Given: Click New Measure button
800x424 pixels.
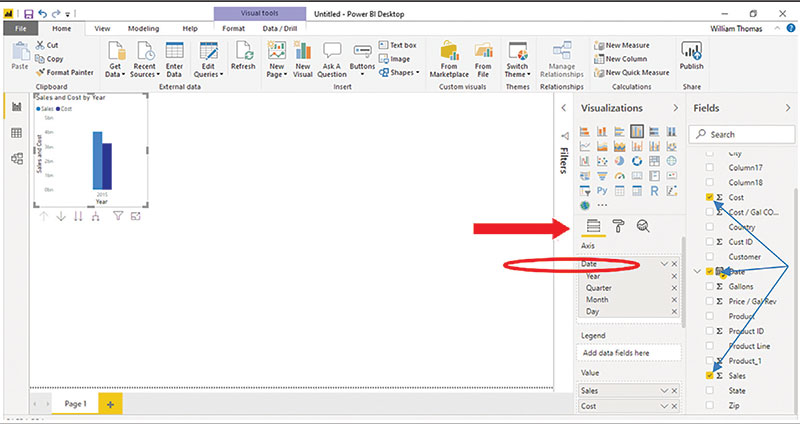Looking at the screenshot, I should tap(623, 45).
